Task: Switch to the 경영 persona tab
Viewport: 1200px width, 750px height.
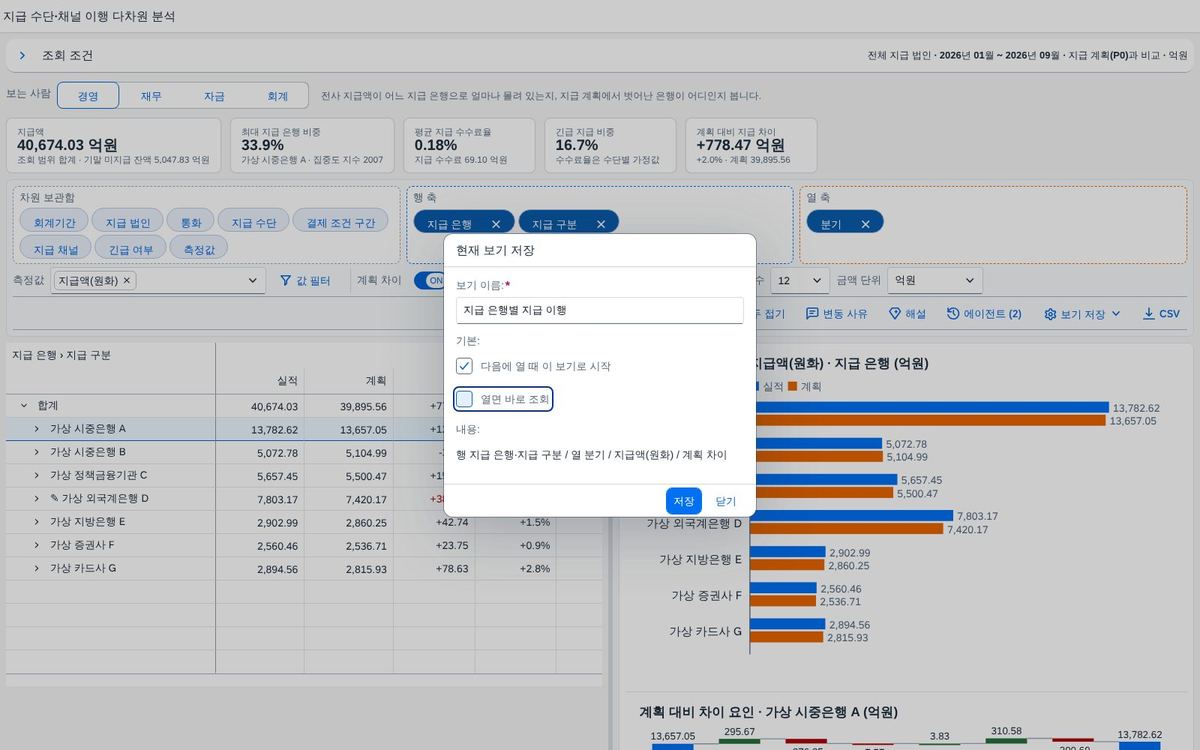Action: 88,96
